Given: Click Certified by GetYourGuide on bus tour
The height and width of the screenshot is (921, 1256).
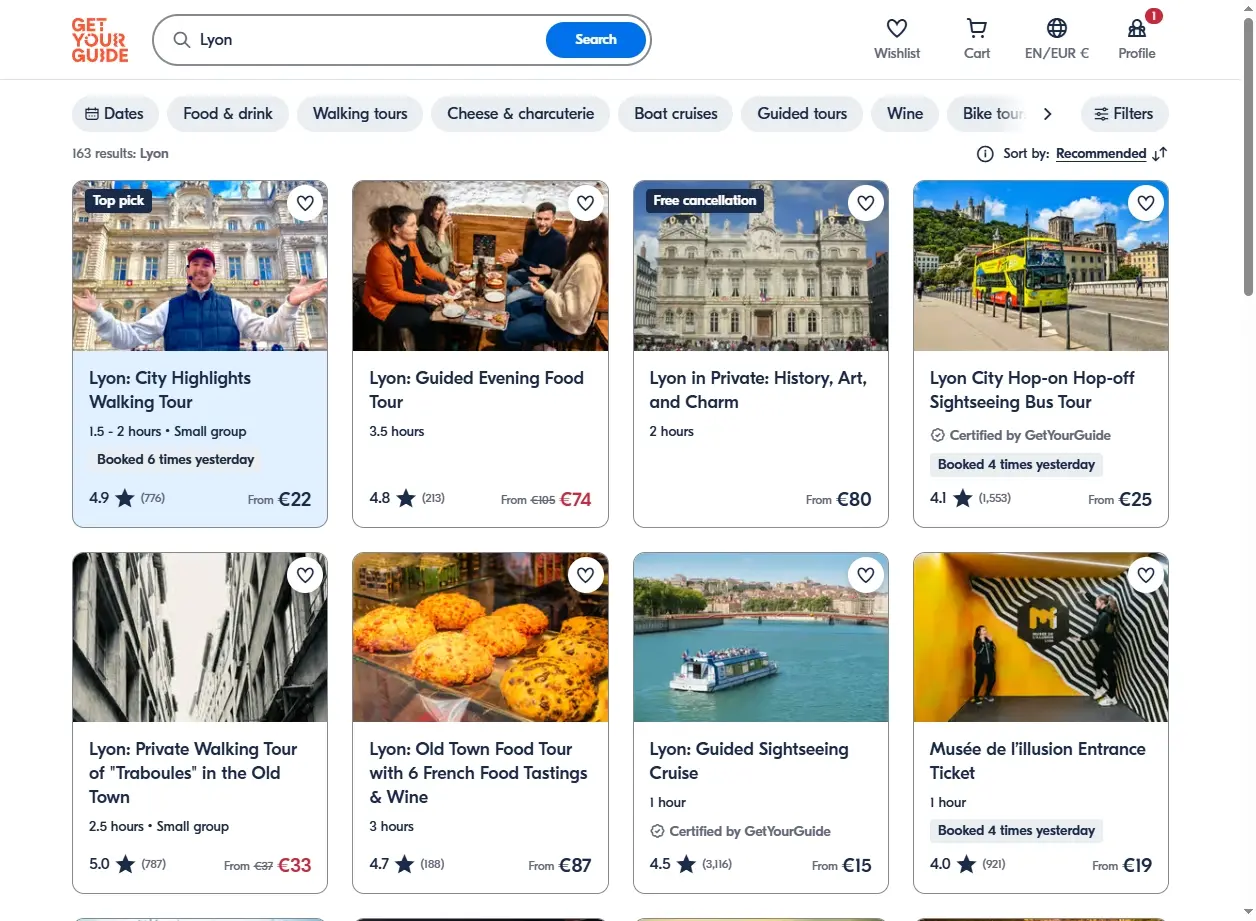Looking at the screenshot, I should (x=1020, y=436).
